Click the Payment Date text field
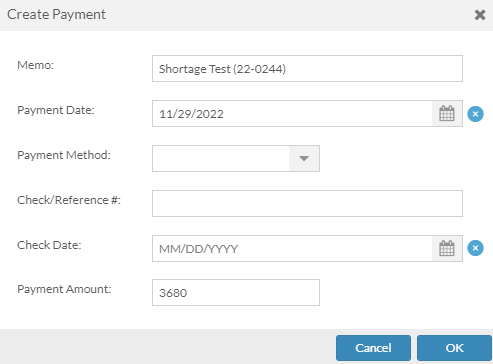 [x=292, y=114]
